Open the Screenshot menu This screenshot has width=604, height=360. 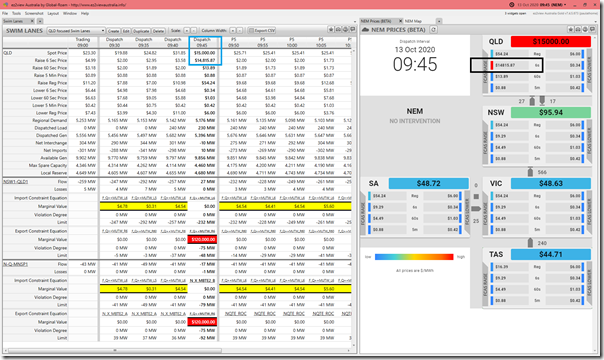pos(35,13)
